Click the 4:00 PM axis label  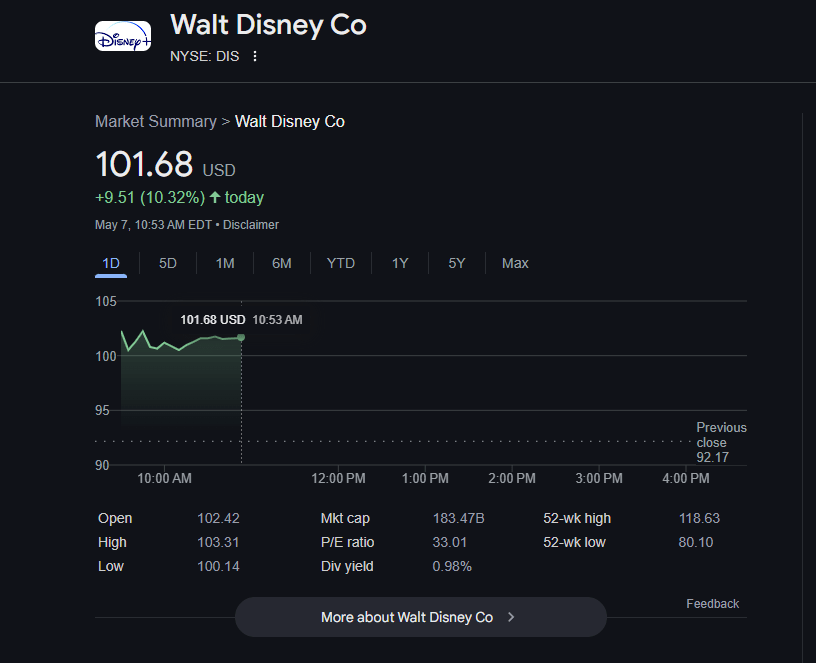click(685, 478)
